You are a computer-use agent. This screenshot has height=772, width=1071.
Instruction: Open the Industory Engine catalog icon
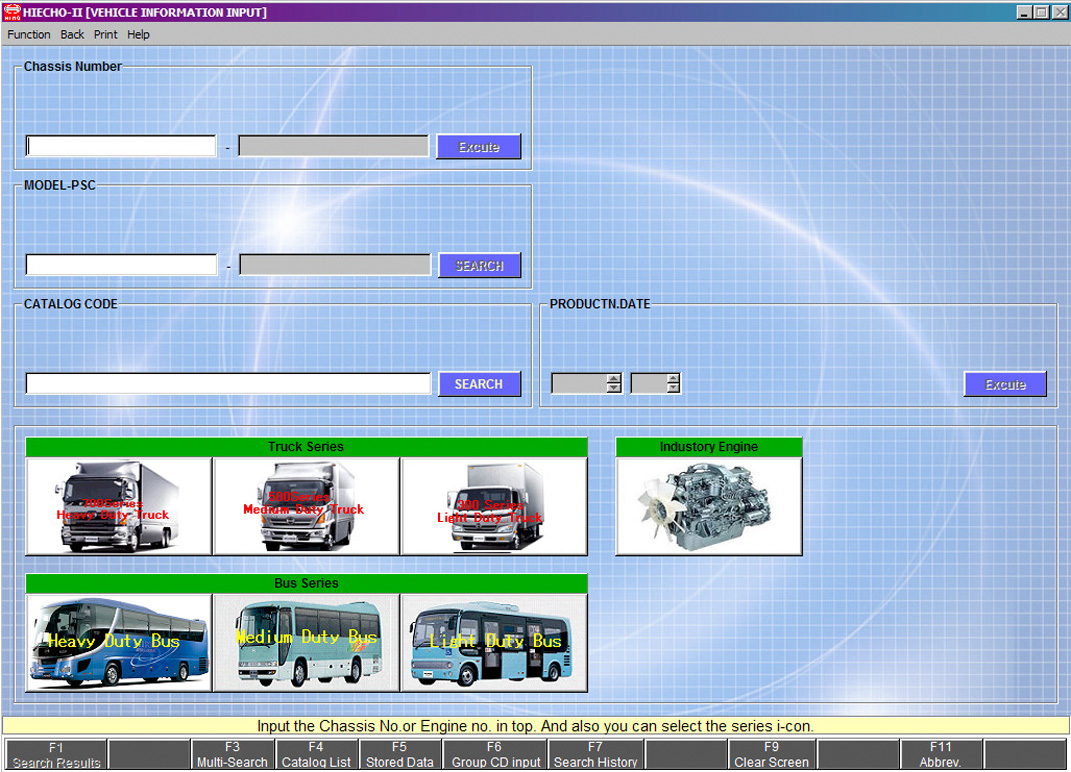(708, 506)
